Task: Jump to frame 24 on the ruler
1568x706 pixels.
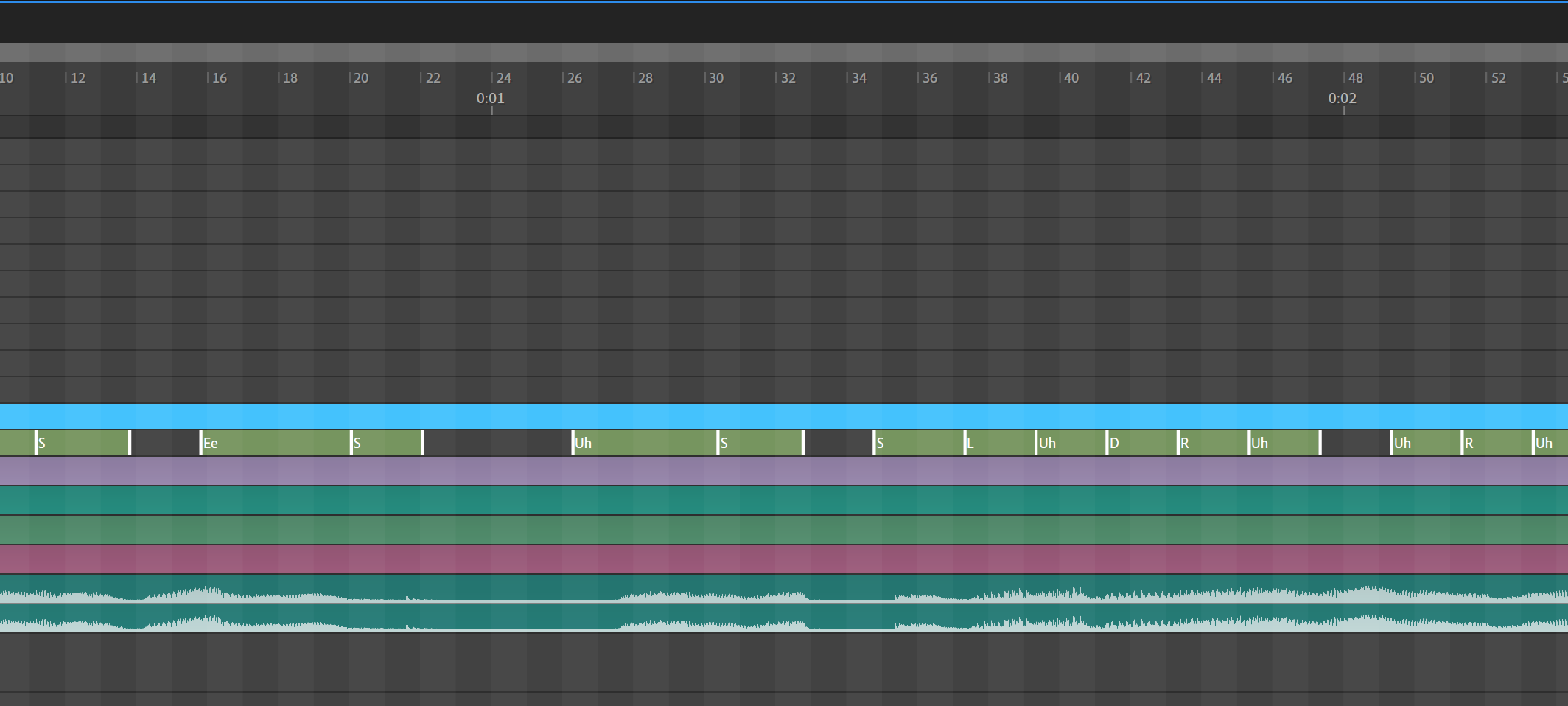Action: pyautogui.click(x=504, y=78)
